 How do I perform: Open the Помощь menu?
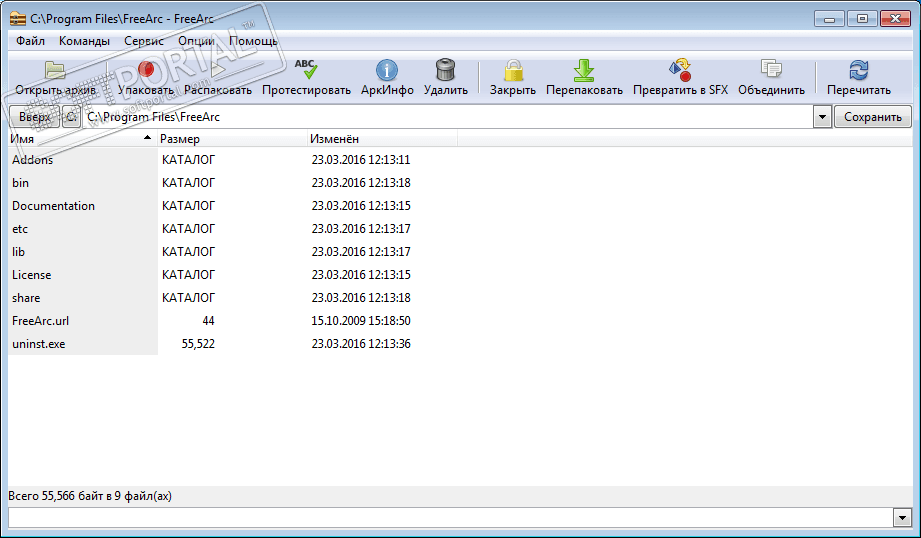coord(253,41)
